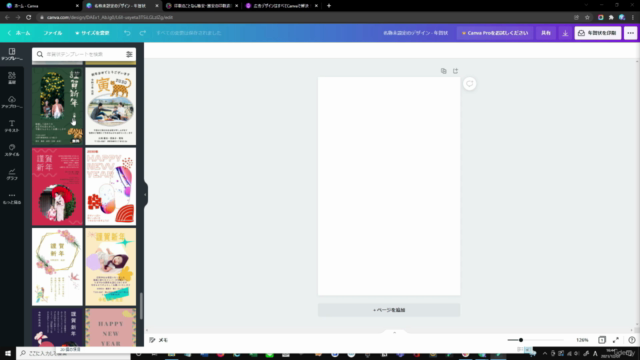The image size is (640, 360).
Task: Open the Uploads sidebar panel
Action: pyautogui.click(x=12, y=102)
